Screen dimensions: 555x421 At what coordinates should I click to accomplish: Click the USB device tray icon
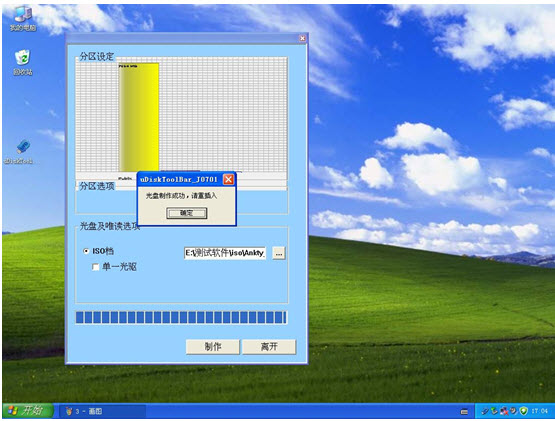(x=485, y=411)
